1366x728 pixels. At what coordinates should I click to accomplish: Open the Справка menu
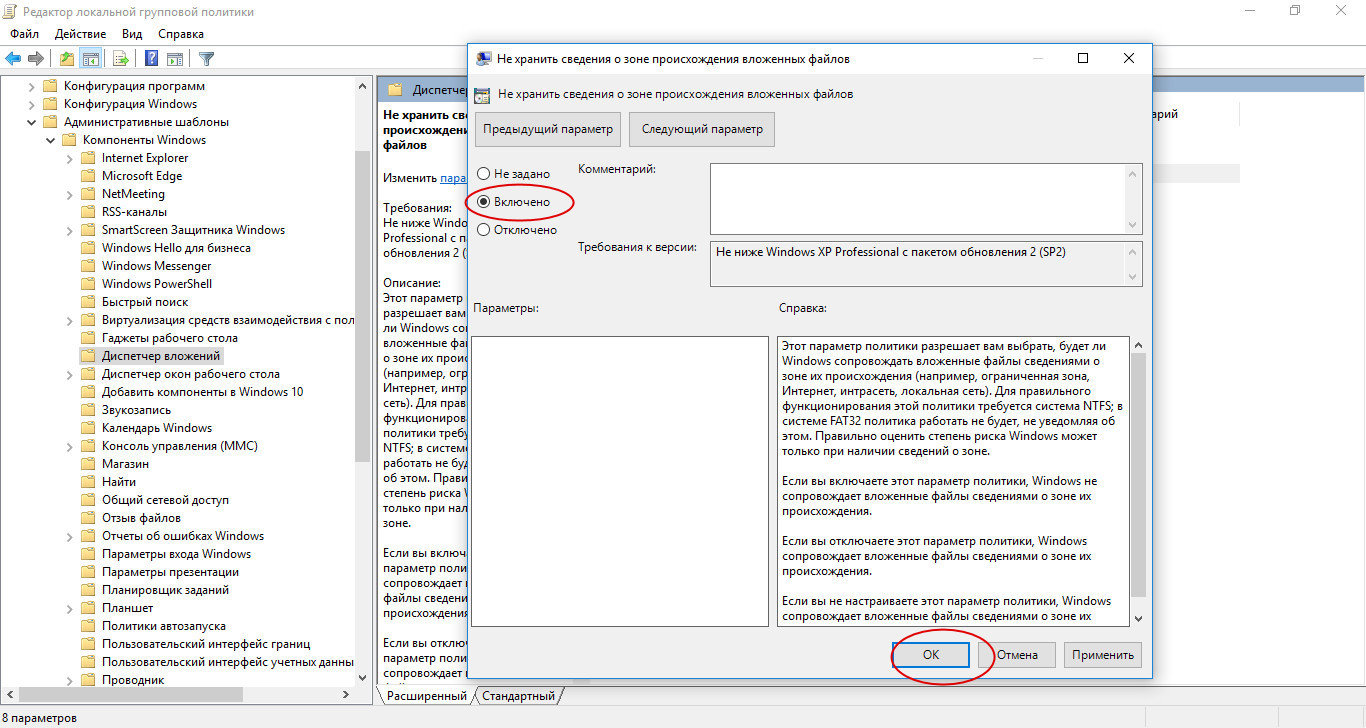click(181, 34)
